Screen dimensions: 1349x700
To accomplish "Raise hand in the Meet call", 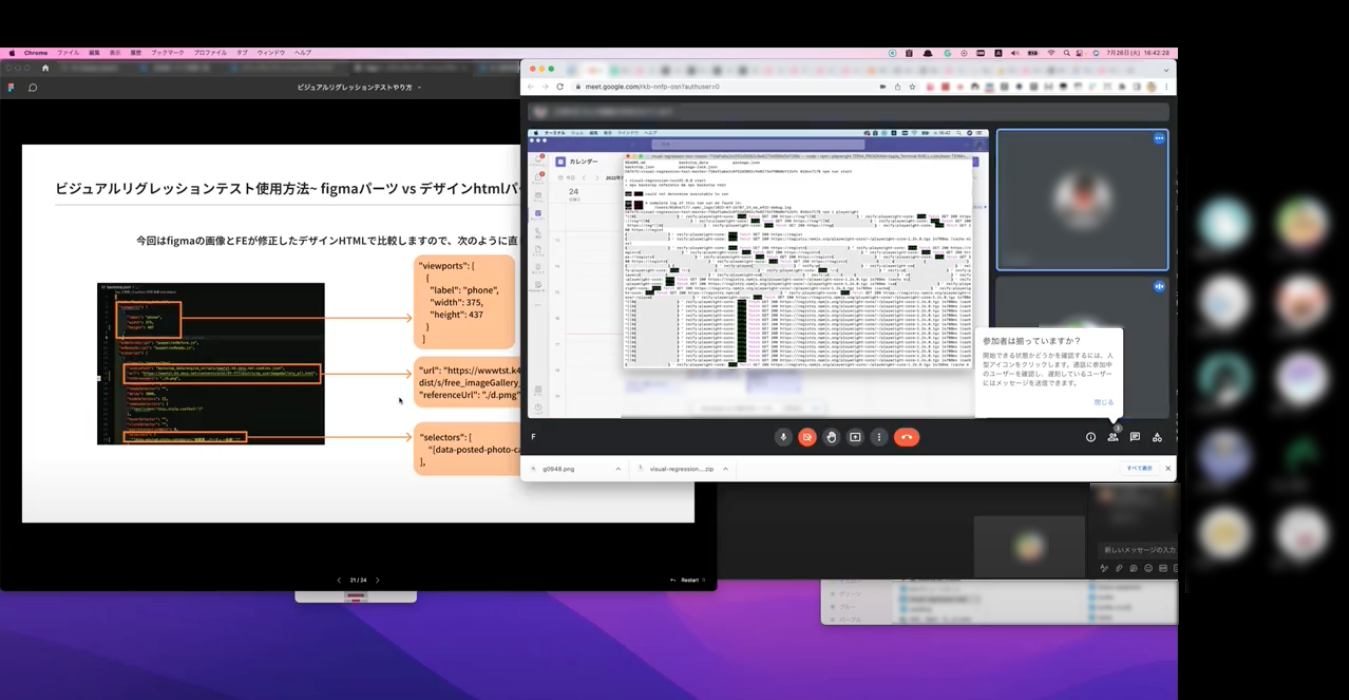I will (831, 437).
